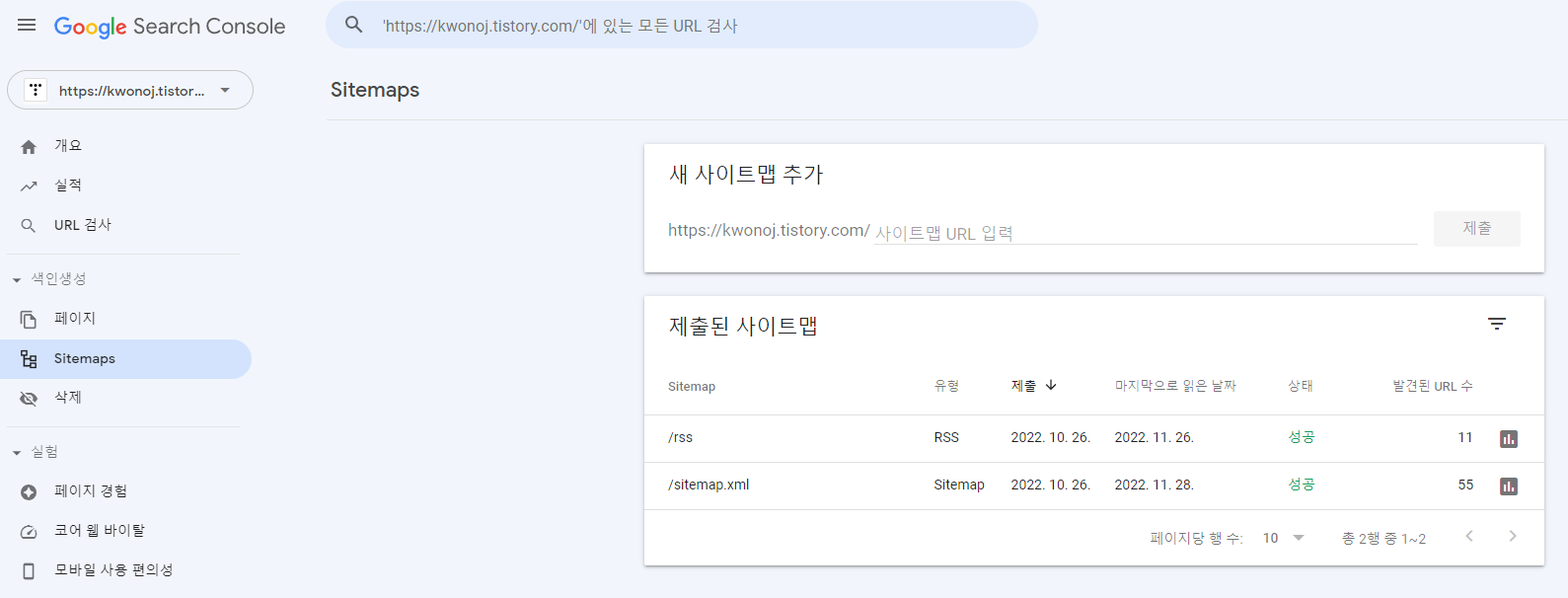
Task: Open the hamburger main menu
Action: [x=27, y=26]
